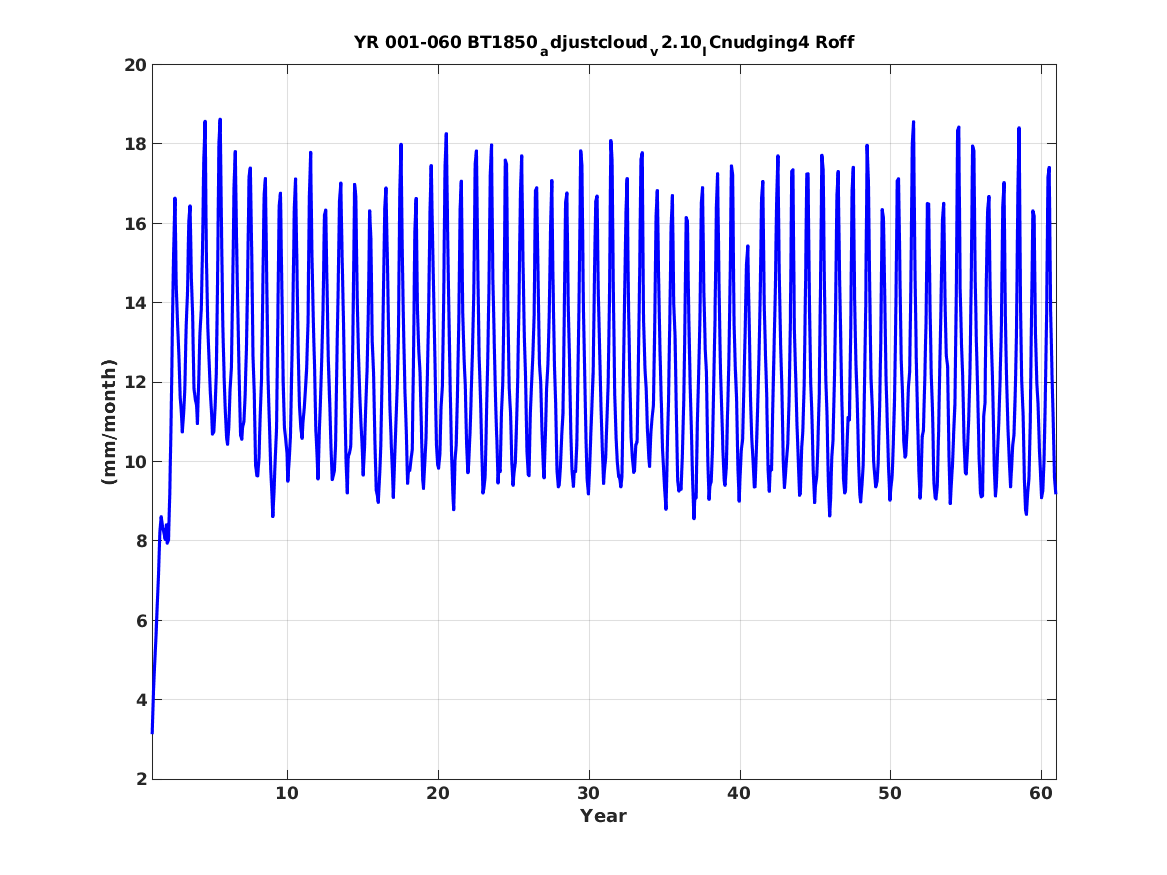Click the y-axis tick label '16'
Screen dimensions: 1167x875
coord(135,223)
